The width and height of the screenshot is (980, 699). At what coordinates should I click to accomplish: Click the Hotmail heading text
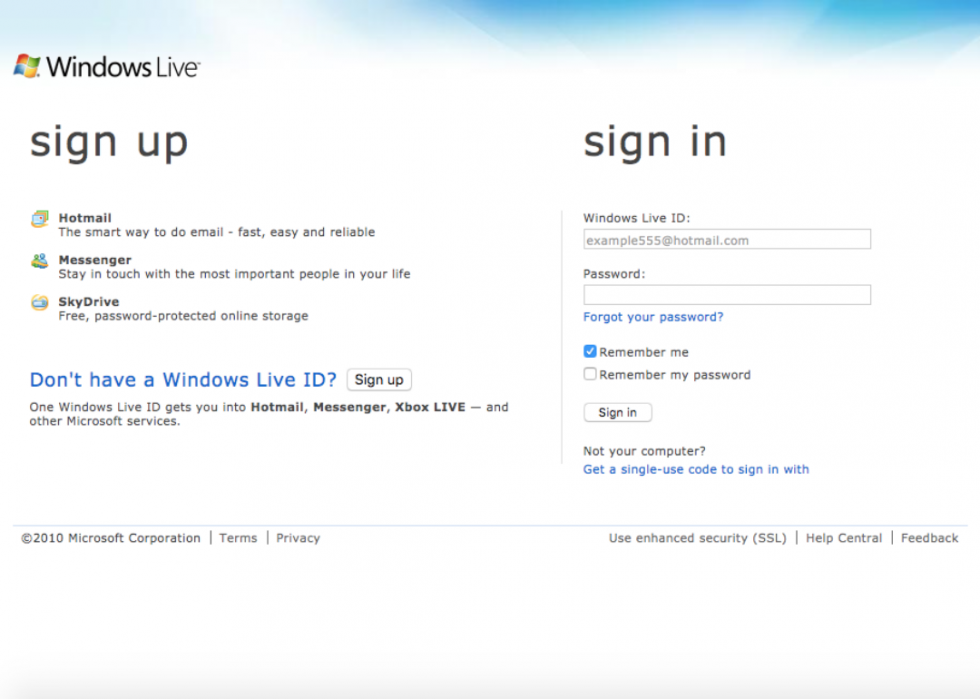tap(85, 218)
